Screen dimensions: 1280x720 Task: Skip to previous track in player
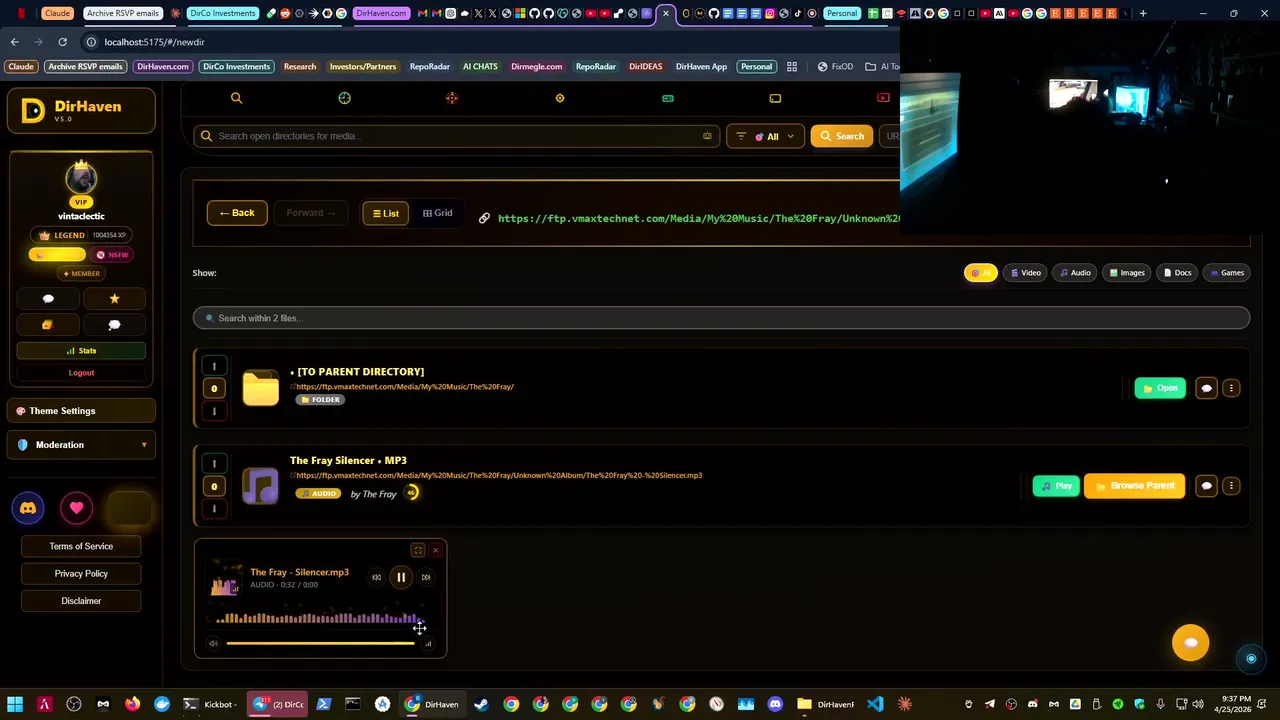[x=376, y=577]
